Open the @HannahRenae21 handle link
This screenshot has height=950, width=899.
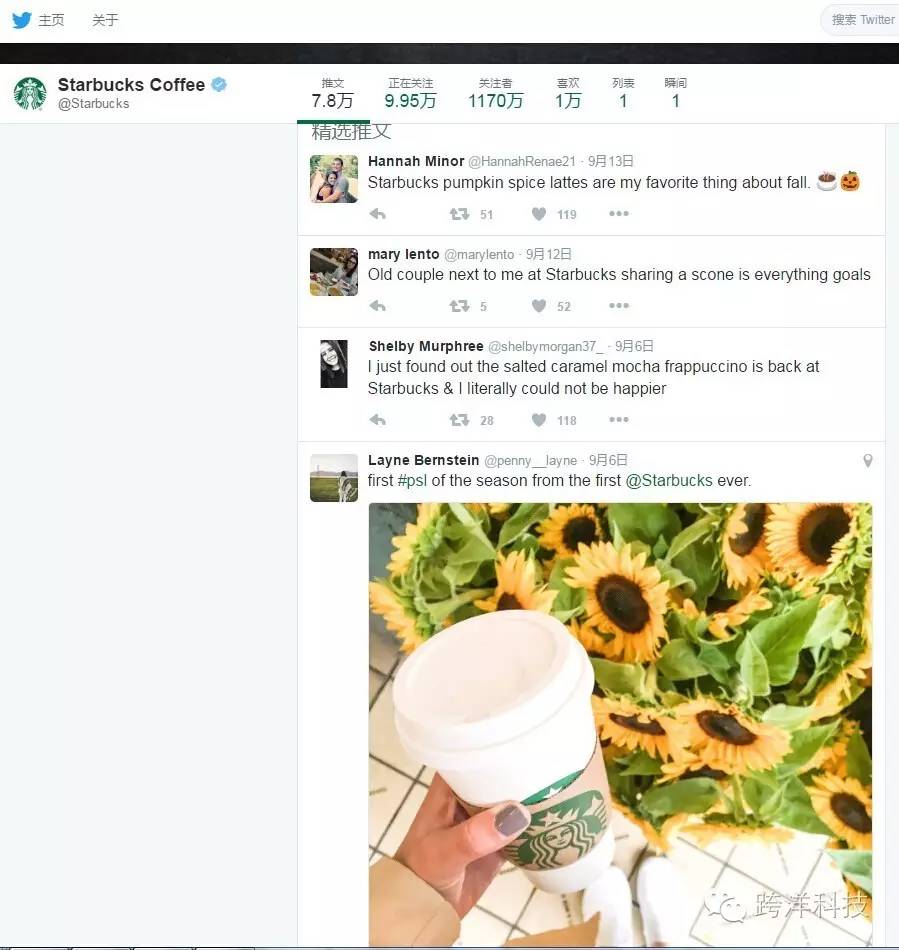click(522, 162)
